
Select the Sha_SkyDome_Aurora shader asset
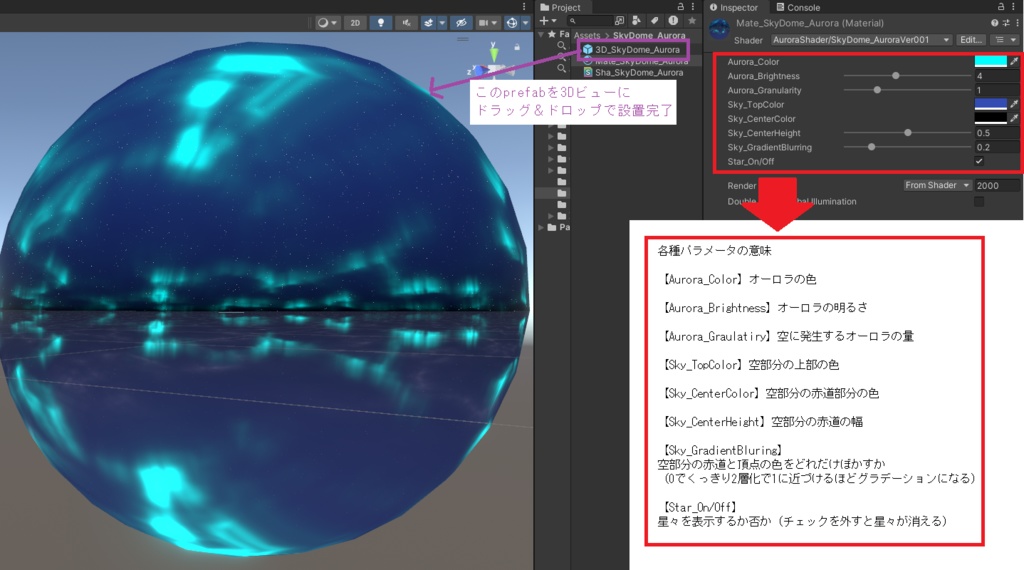point(633,72)
